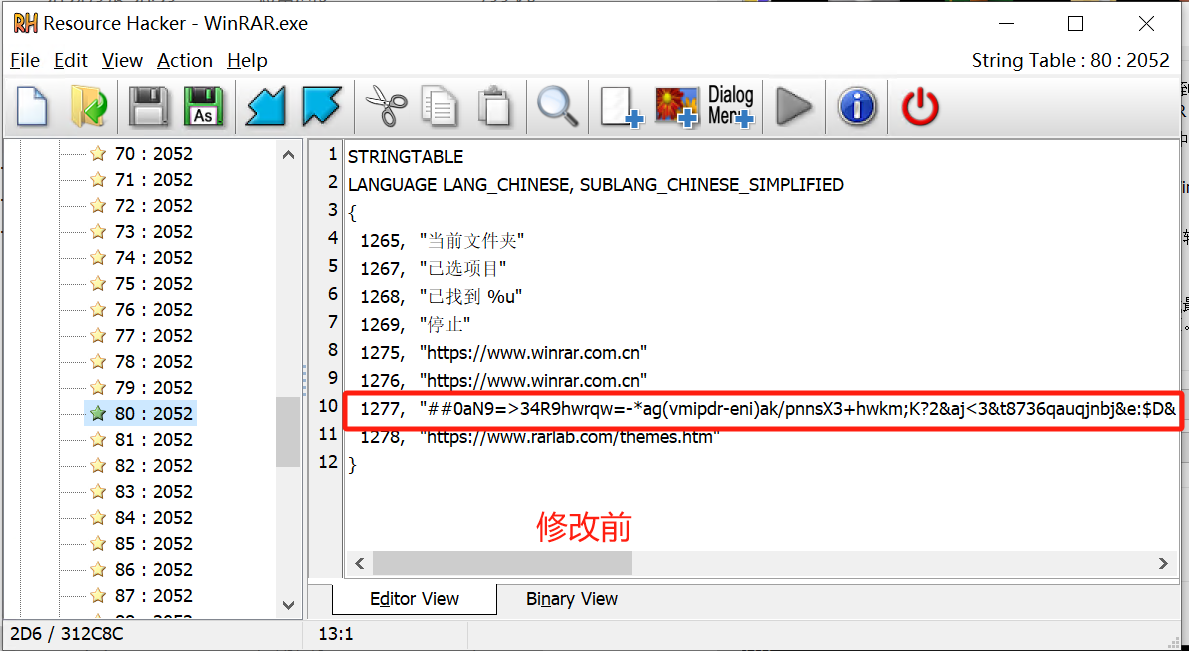Click the green star icon of 80 : 2052
This screenshot has height=651, width=1189.
[98, 414]
